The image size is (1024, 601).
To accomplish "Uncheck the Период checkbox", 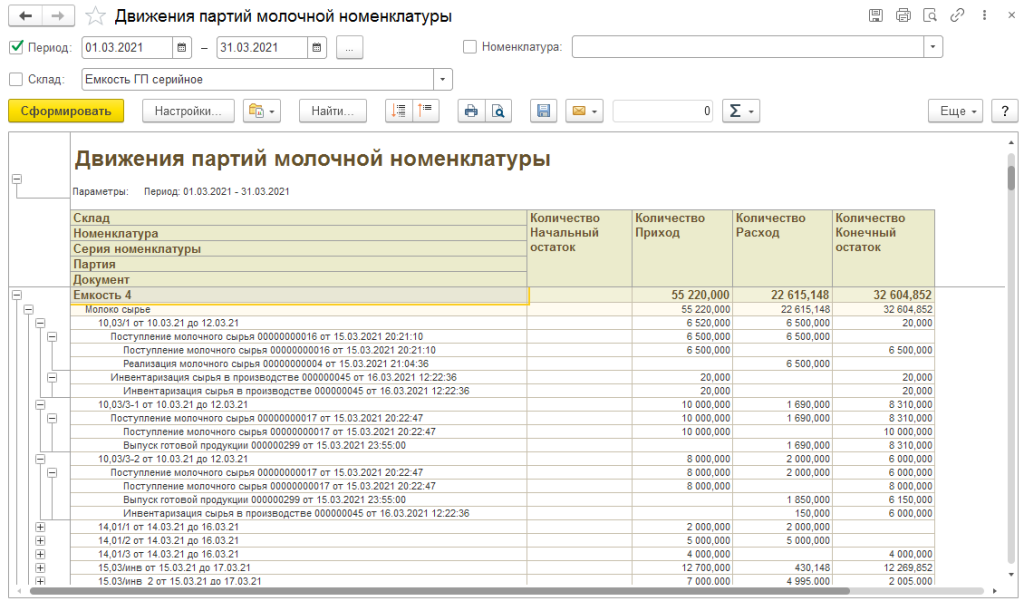I will (16, 47).
